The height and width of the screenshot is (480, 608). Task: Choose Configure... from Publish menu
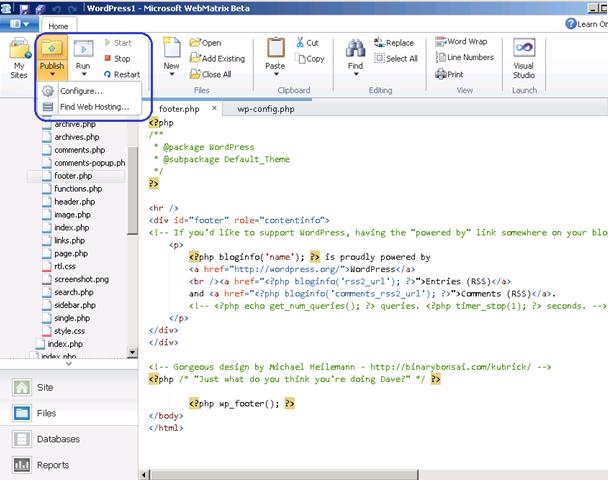(x=88, y=91)
